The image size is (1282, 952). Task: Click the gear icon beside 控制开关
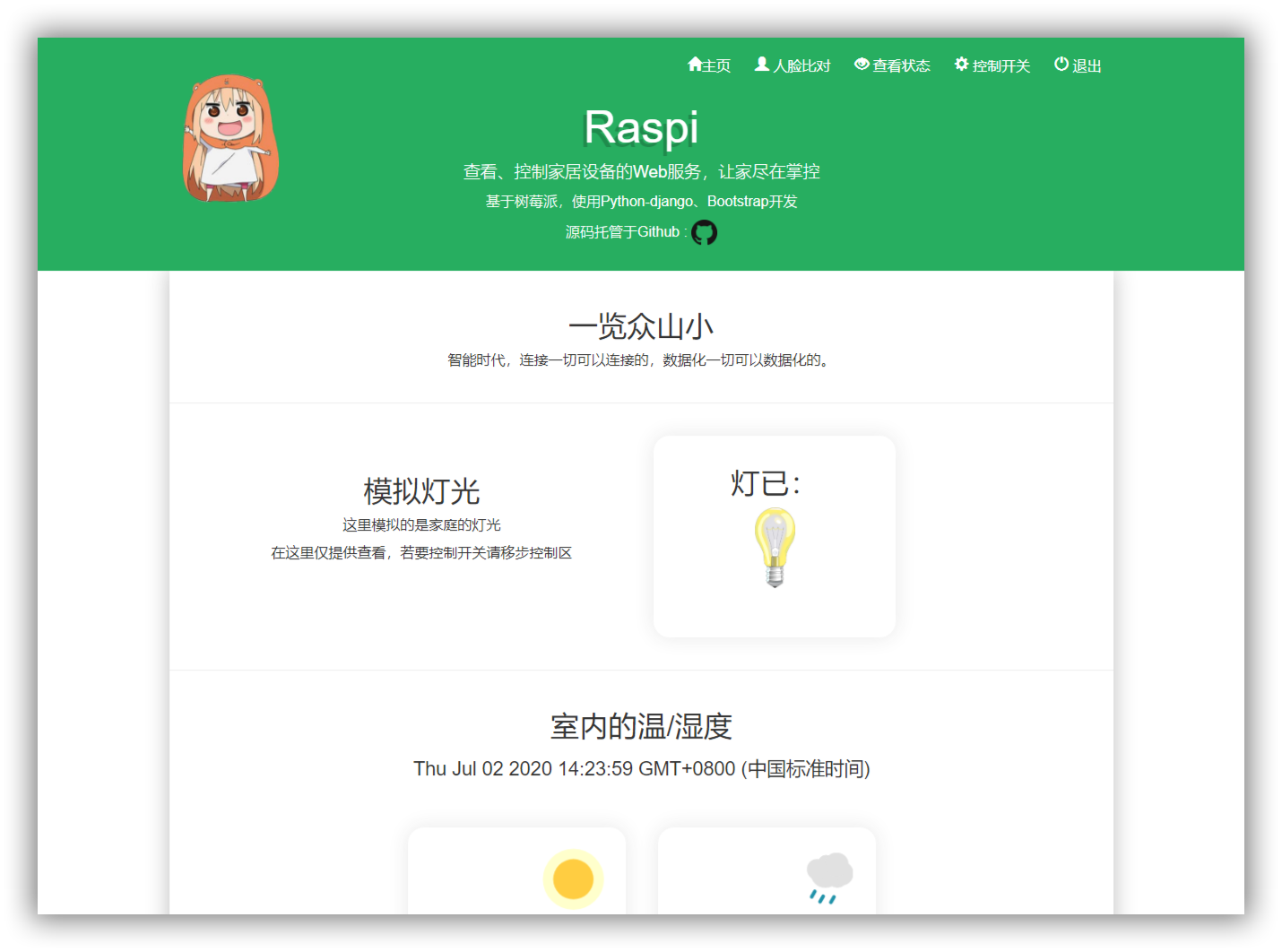coord(961,65)
